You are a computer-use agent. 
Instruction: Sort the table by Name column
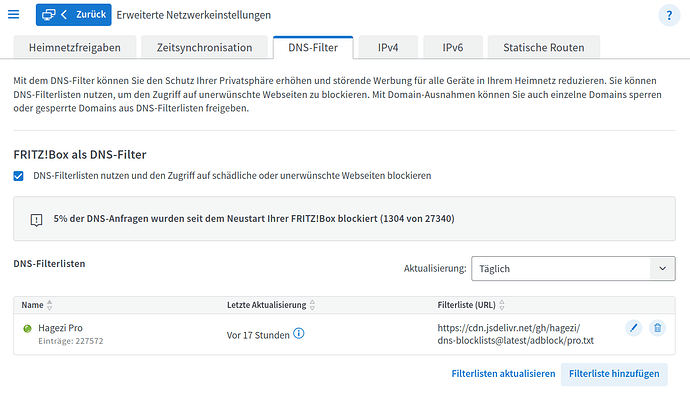37,305
